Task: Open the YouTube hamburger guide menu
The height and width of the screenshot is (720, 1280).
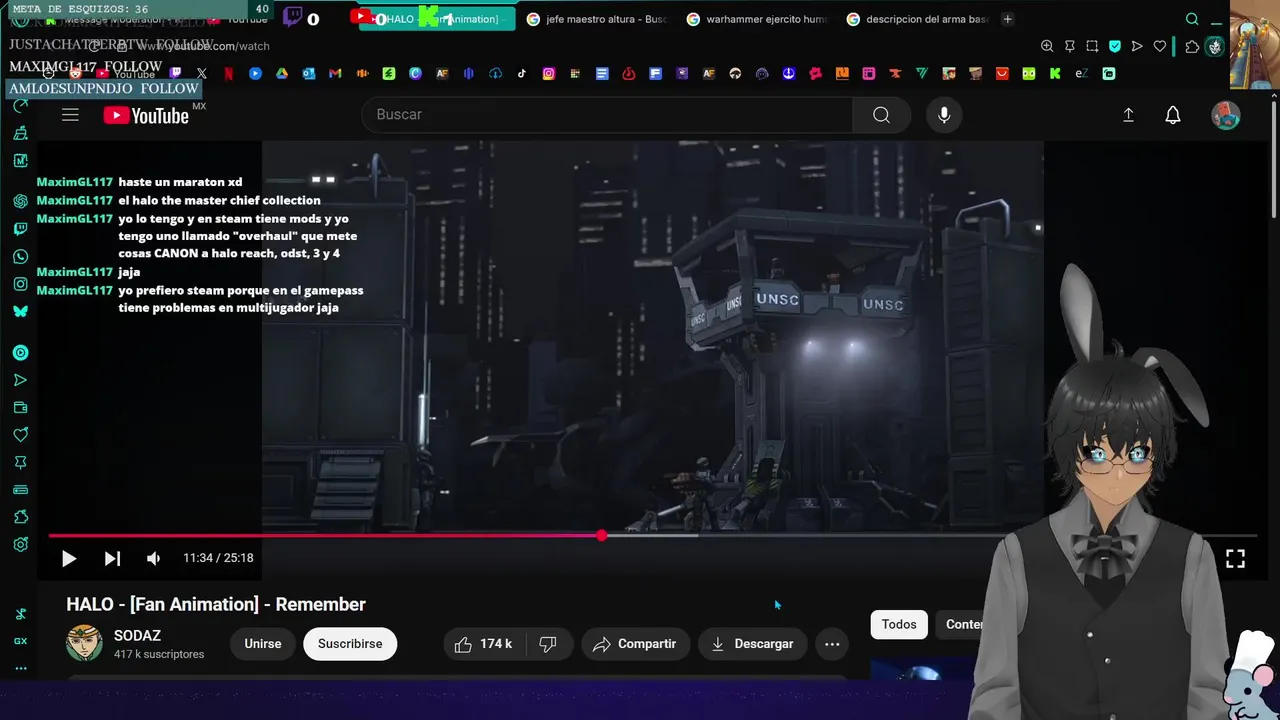Action: [70, 115]
